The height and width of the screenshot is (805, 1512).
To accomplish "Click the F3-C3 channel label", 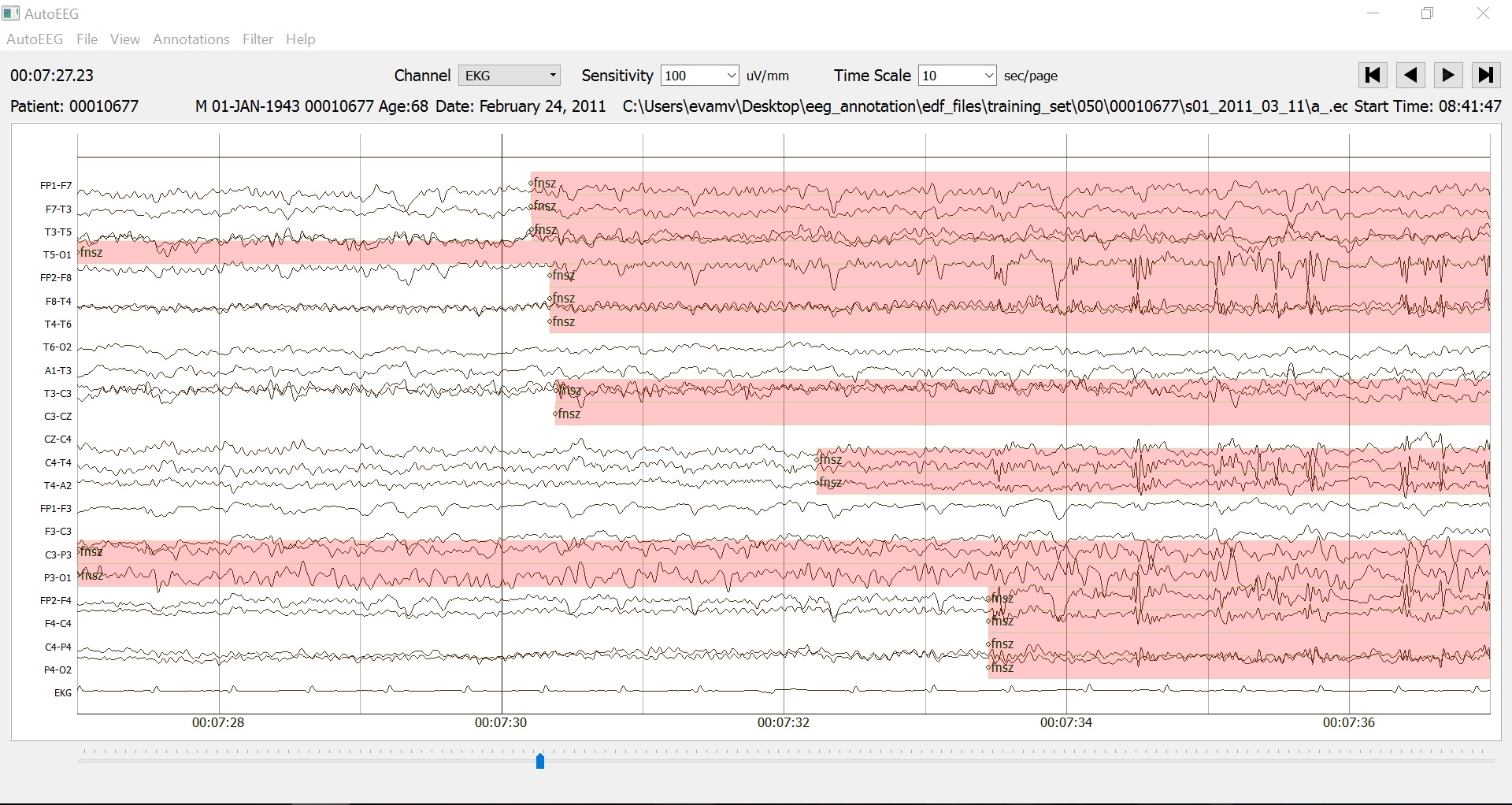I will [x=57, y=532].
